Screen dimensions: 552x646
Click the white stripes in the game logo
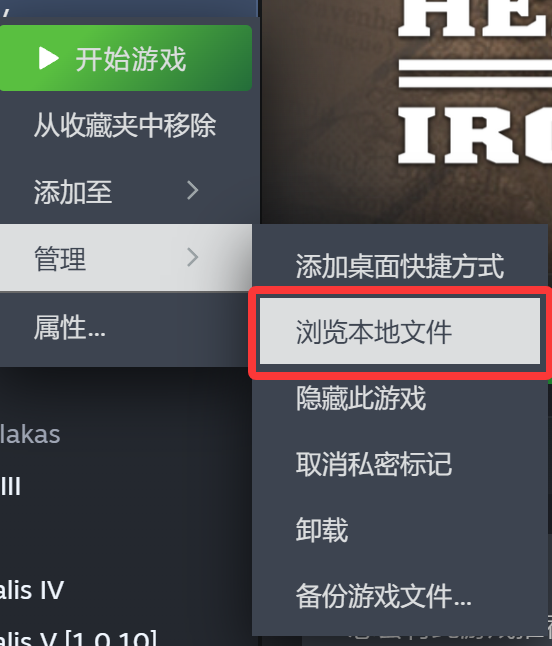475,74
